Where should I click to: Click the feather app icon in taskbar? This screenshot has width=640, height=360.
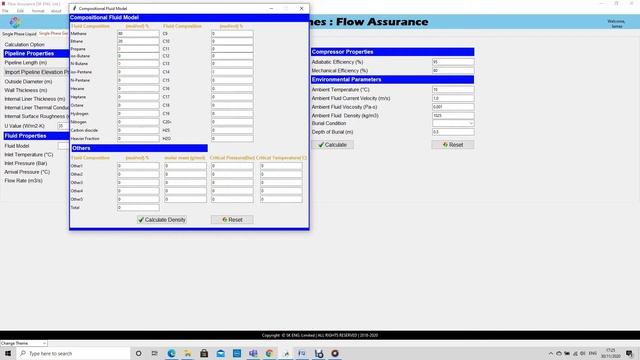point(286,353)
